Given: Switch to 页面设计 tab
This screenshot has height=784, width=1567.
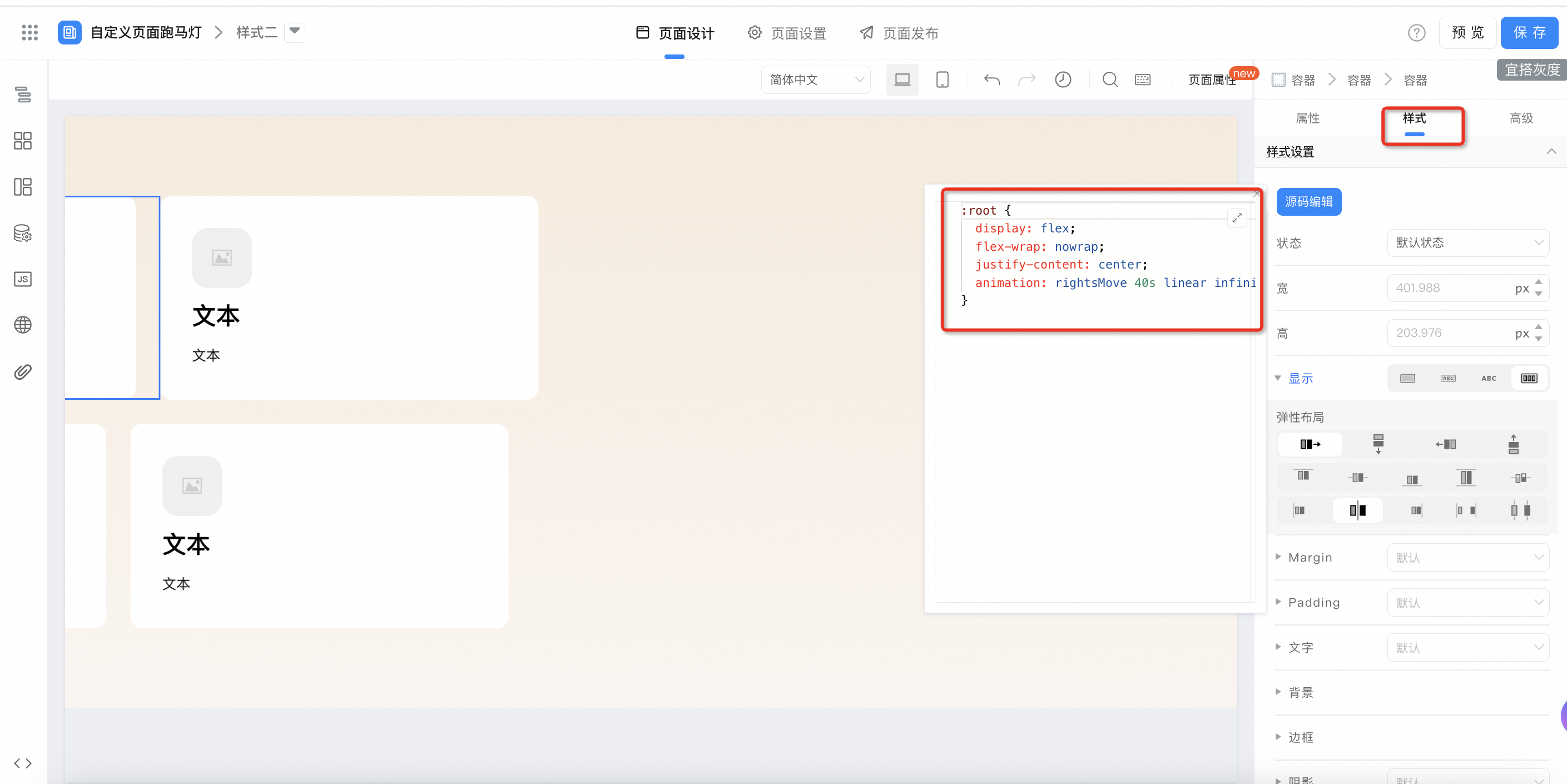Looking at the screenshot, I should 675,33.
